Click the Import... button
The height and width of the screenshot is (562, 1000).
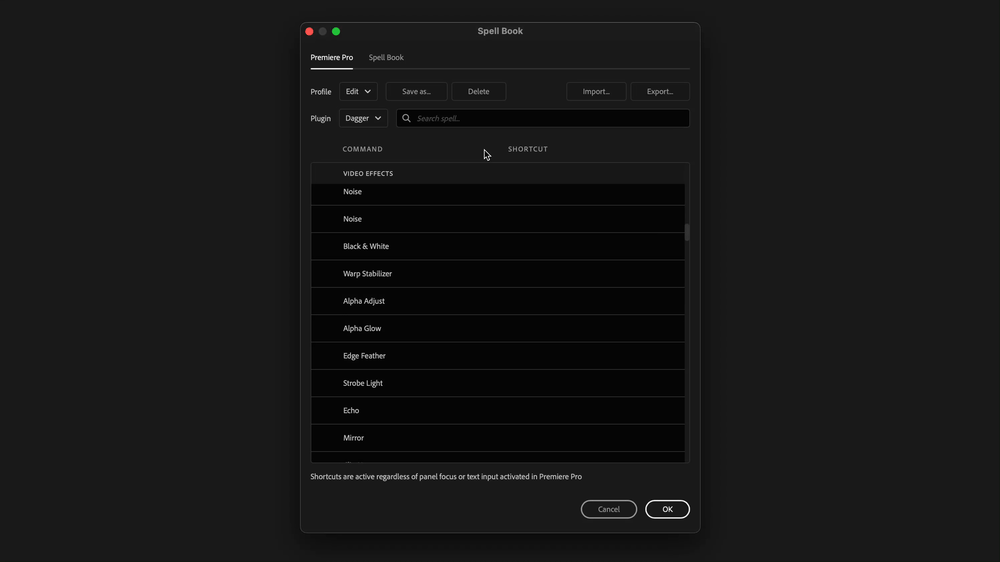[596, 91]
